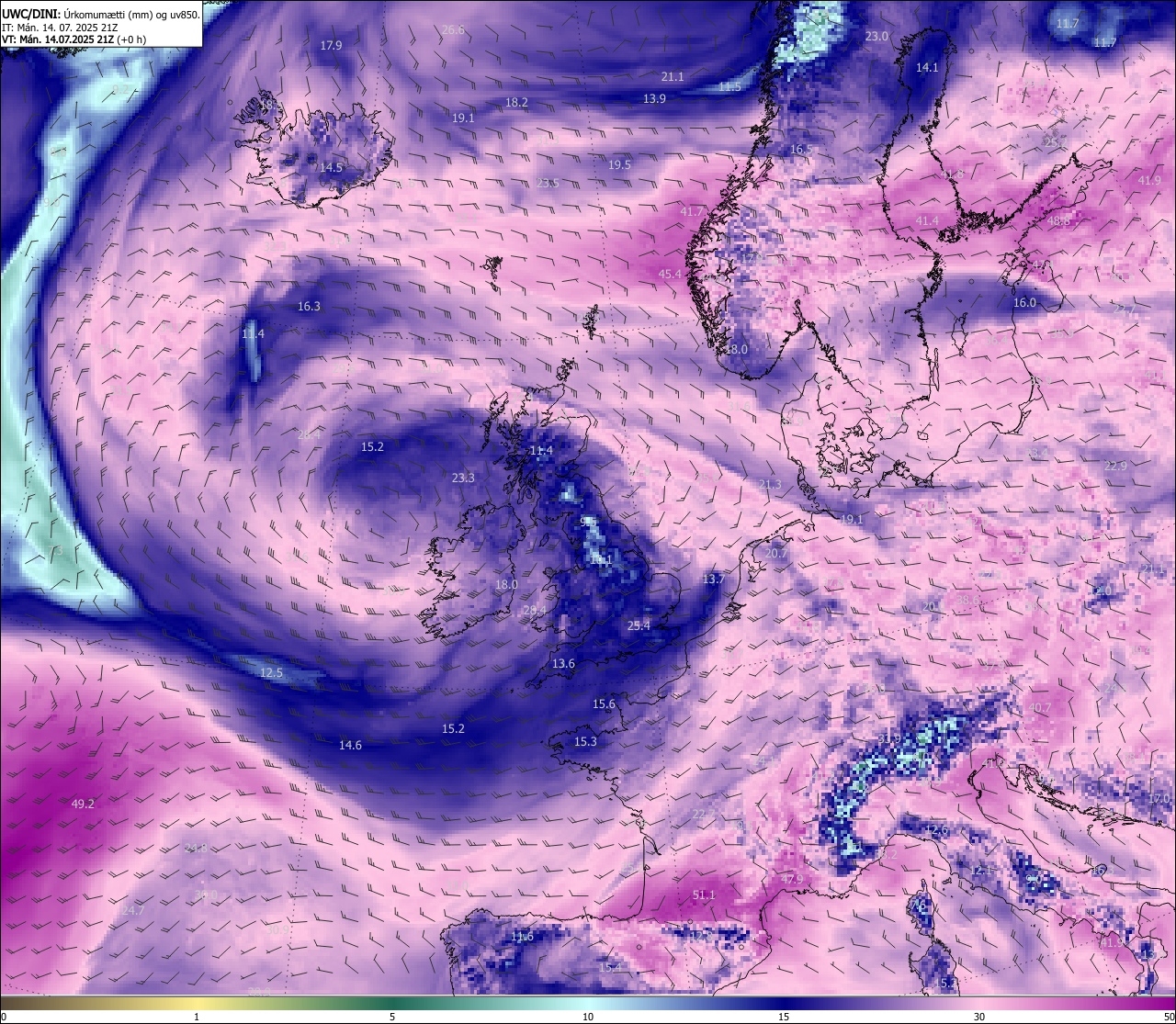Viewport: 1176px width, 1024px height.
Task: Click the 47.9 value near the Mediterranean coast
Action: click(x=792, y=879)
